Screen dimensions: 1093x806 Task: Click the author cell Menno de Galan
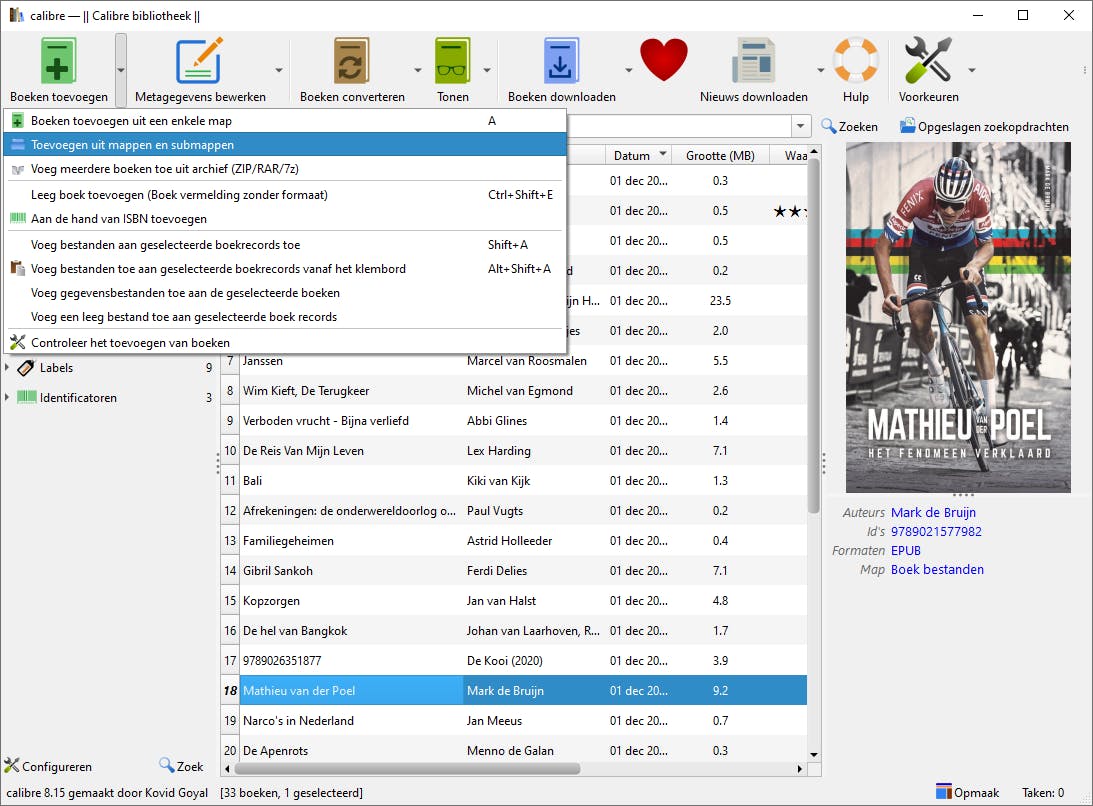(533, 751)
